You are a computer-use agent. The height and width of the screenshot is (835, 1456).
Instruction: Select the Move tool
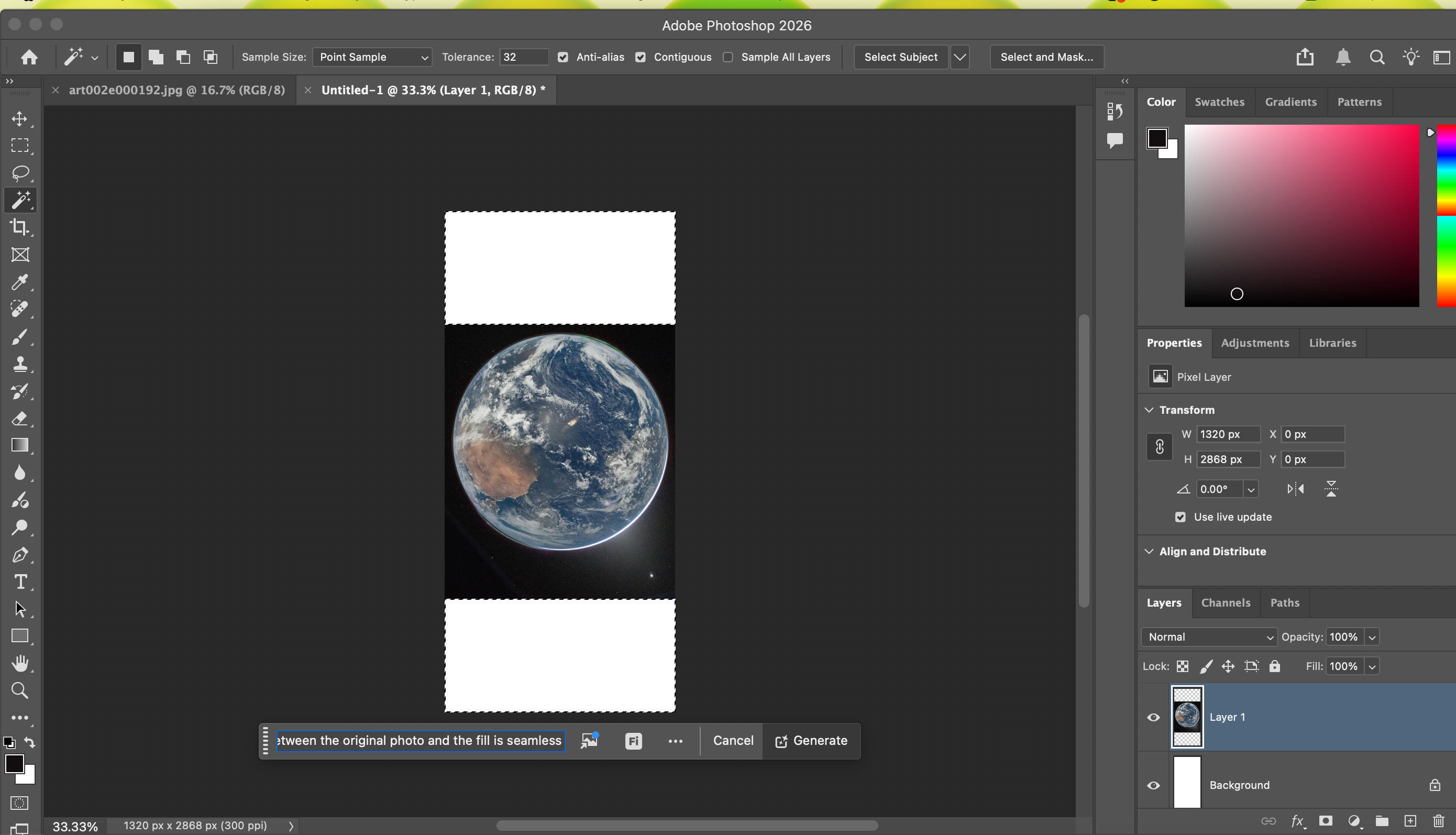[20, 119]
